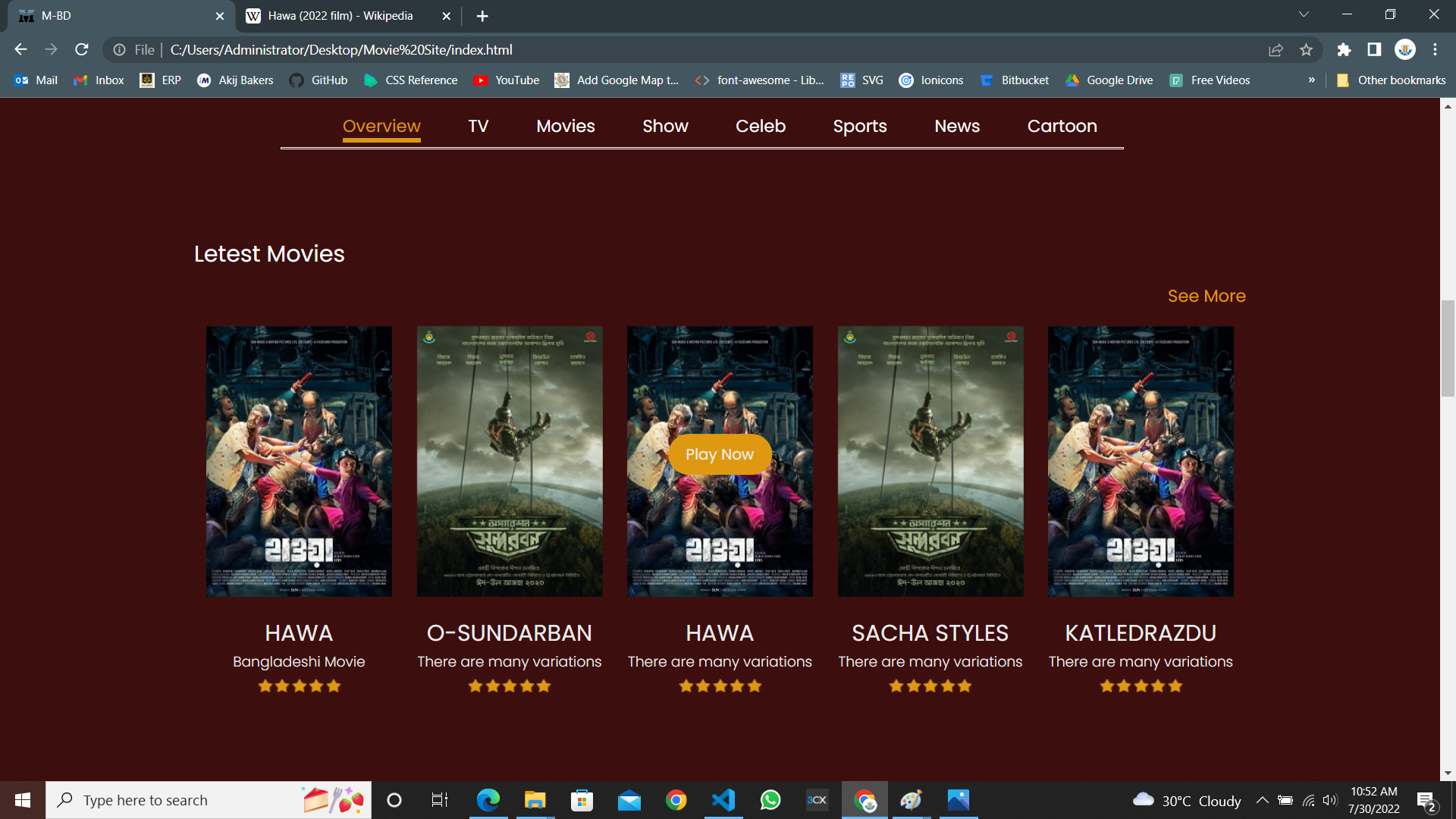Click the O-Sundarban movie poster
The height and width of the screenshot is (819, 1456).
click(x=510, y=461)
